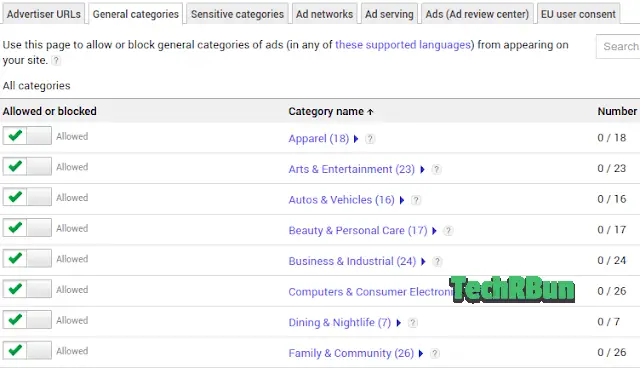The image size is (640, 368).
Task: Open the help icon beside Arts & Entertainment
Action: 436,169
